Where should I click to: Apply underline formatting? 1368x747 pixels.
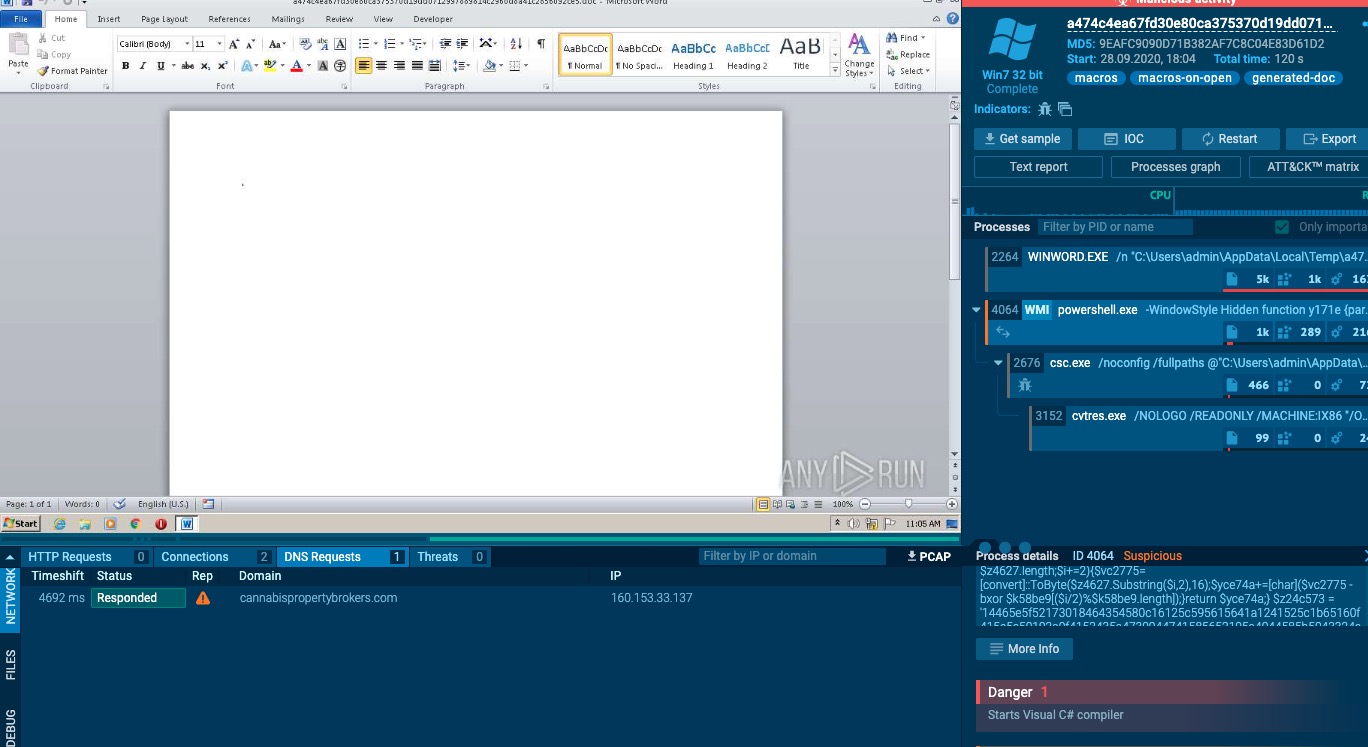[x=161, y=66]
